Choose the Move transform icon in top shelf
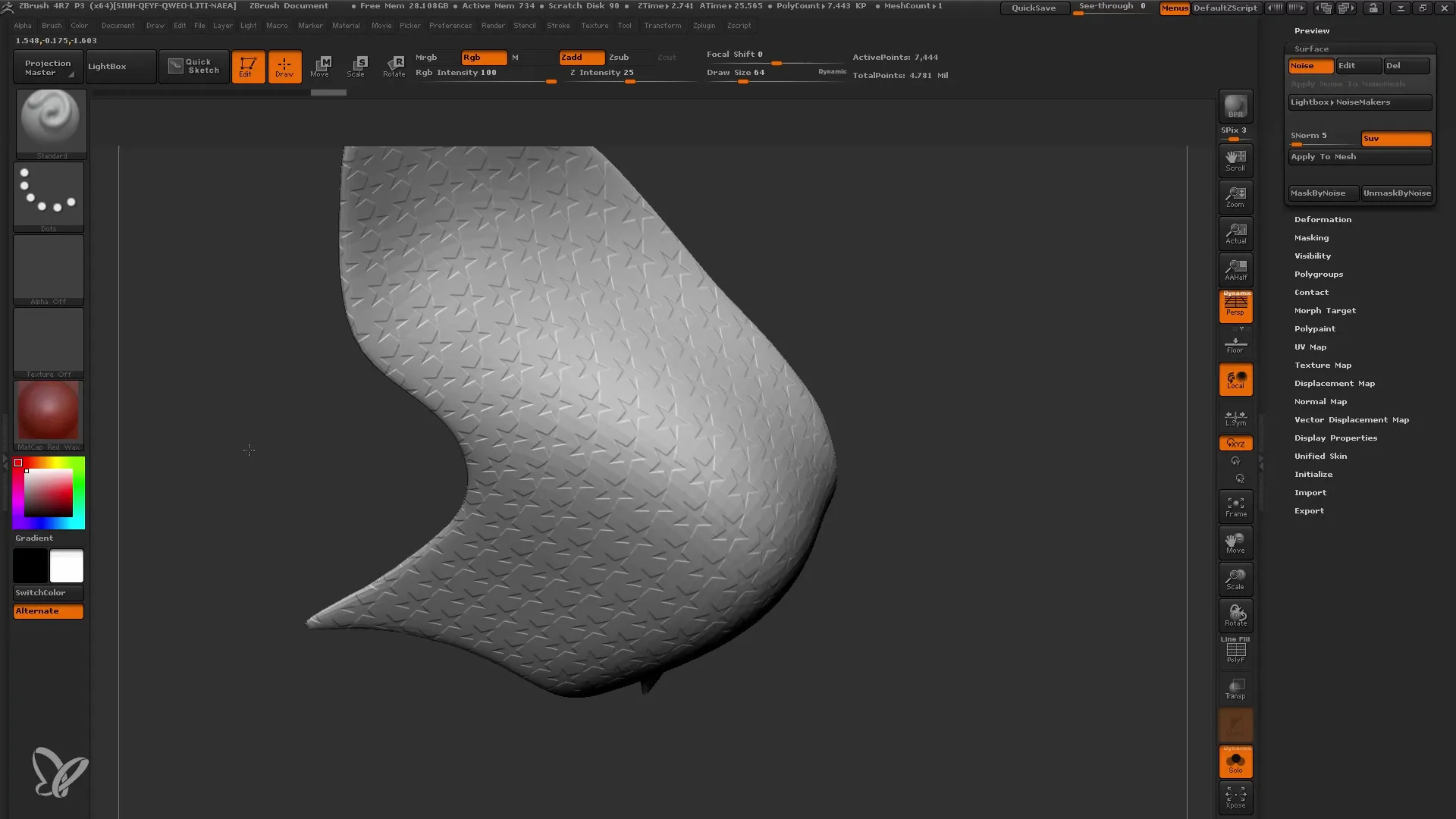The width and height of the screenshot is (1456, 819). [x=321, y=67]
